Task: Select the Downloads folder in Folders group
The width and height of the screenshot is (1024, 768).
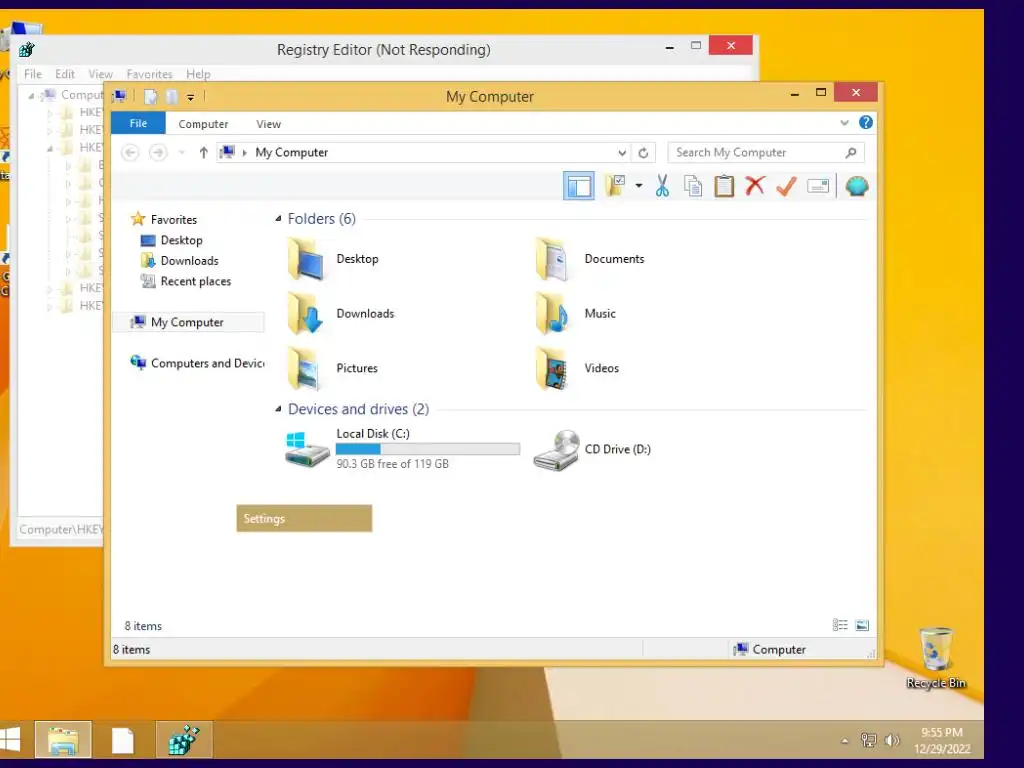Action: tap(341, 314)
